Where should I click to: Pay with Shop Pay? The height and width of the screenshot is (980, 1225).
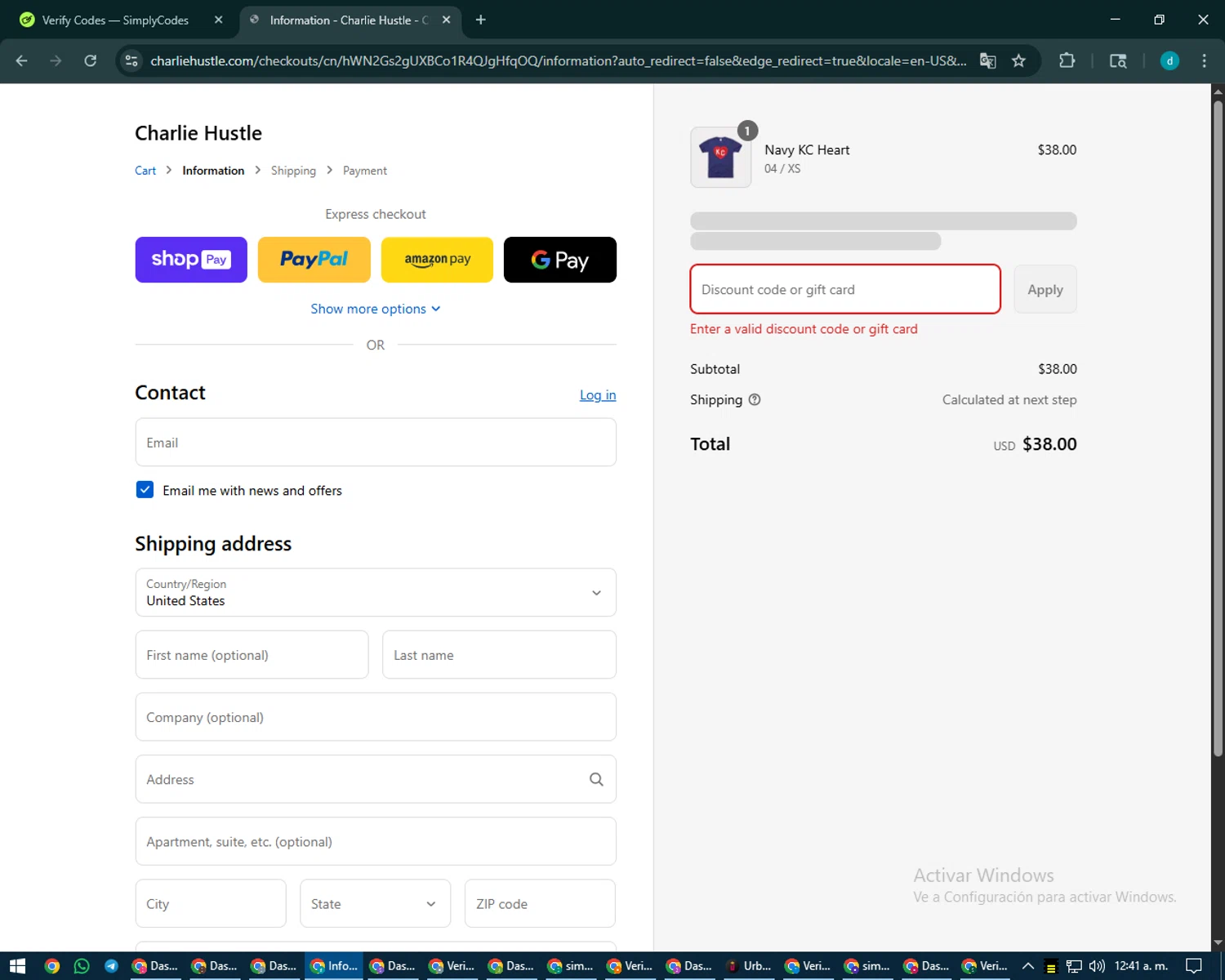coord(191,260)
